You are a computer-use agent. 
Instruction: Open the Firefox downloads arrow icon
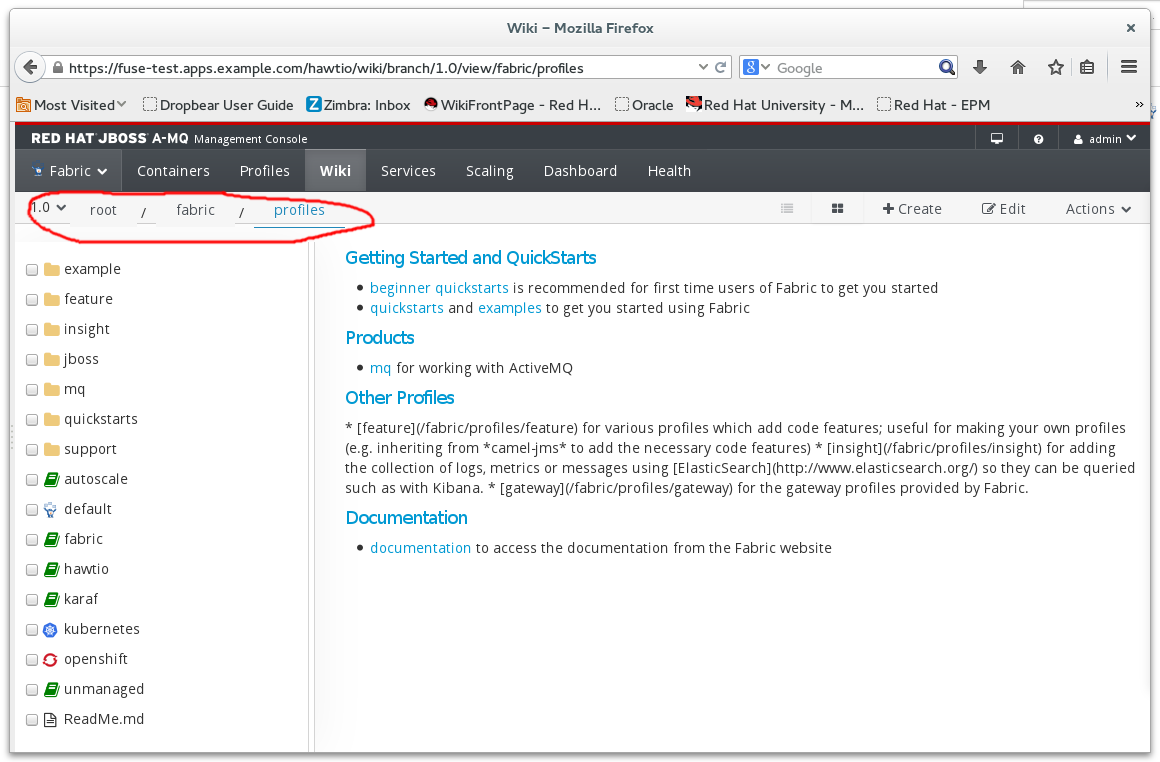[980, 67]
